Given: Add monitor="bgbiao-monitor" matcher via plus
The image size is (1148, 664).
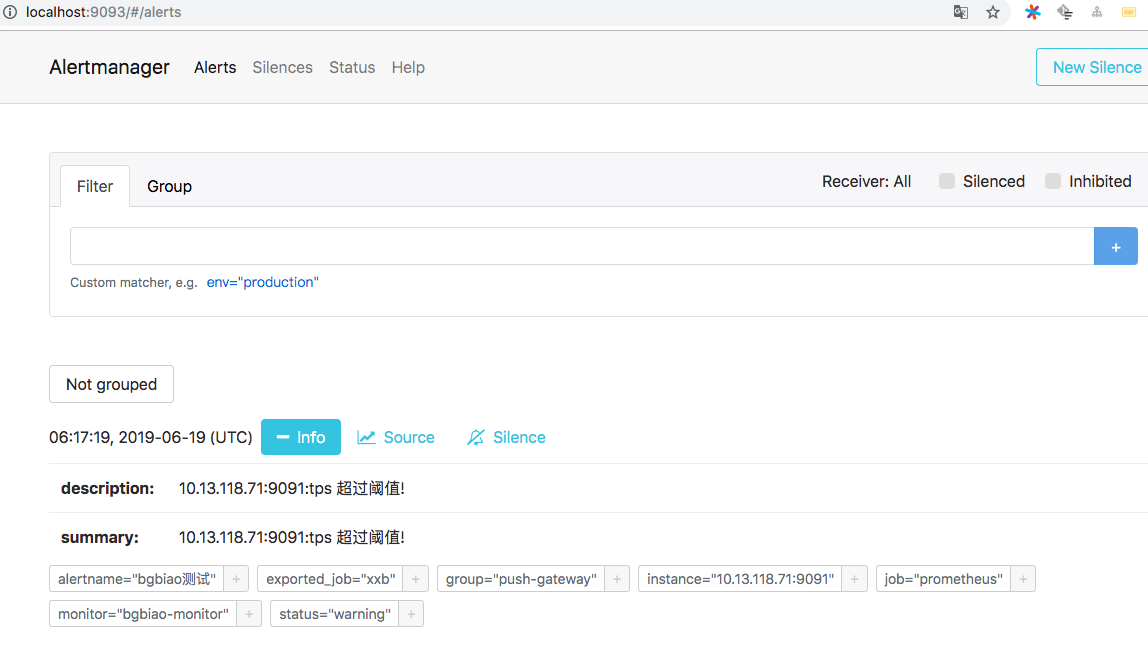Looking at the screenshot, I should tap(249, 614).
